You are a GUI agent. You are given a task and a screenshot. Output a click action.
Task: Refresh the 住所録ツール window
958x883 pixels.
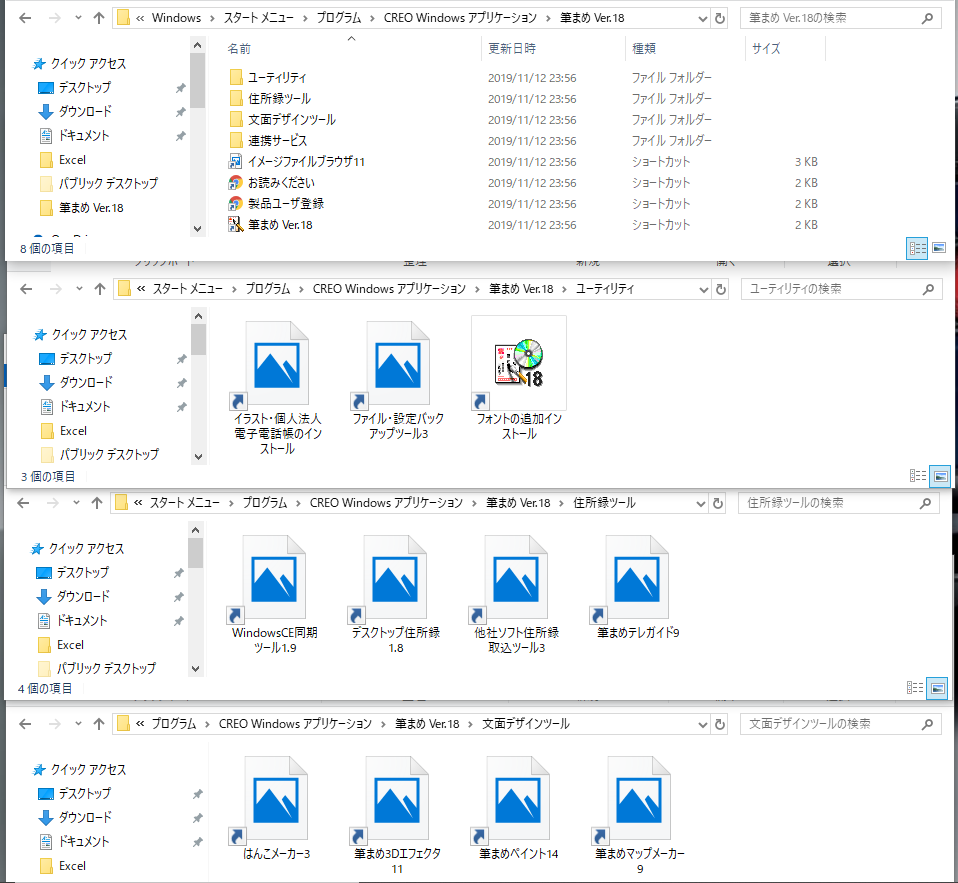718,503
